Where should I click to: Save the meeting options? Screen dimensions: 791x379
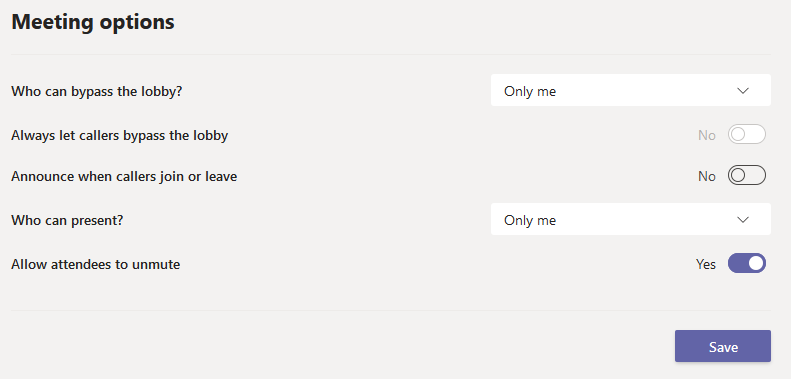point(723,346)
